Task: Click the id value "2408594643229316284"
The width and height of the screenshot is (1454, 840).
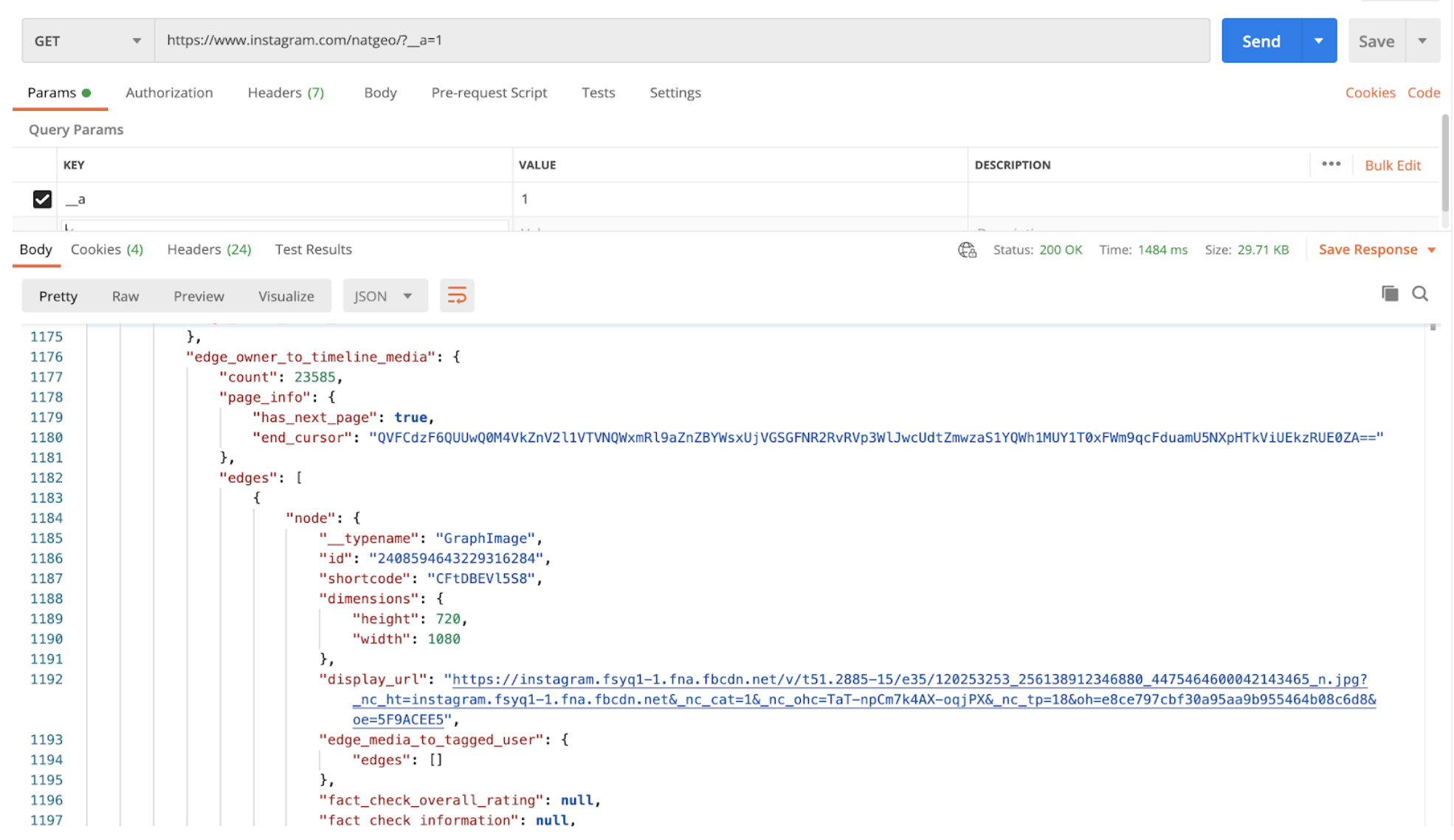Action: (x=456, y=559)
